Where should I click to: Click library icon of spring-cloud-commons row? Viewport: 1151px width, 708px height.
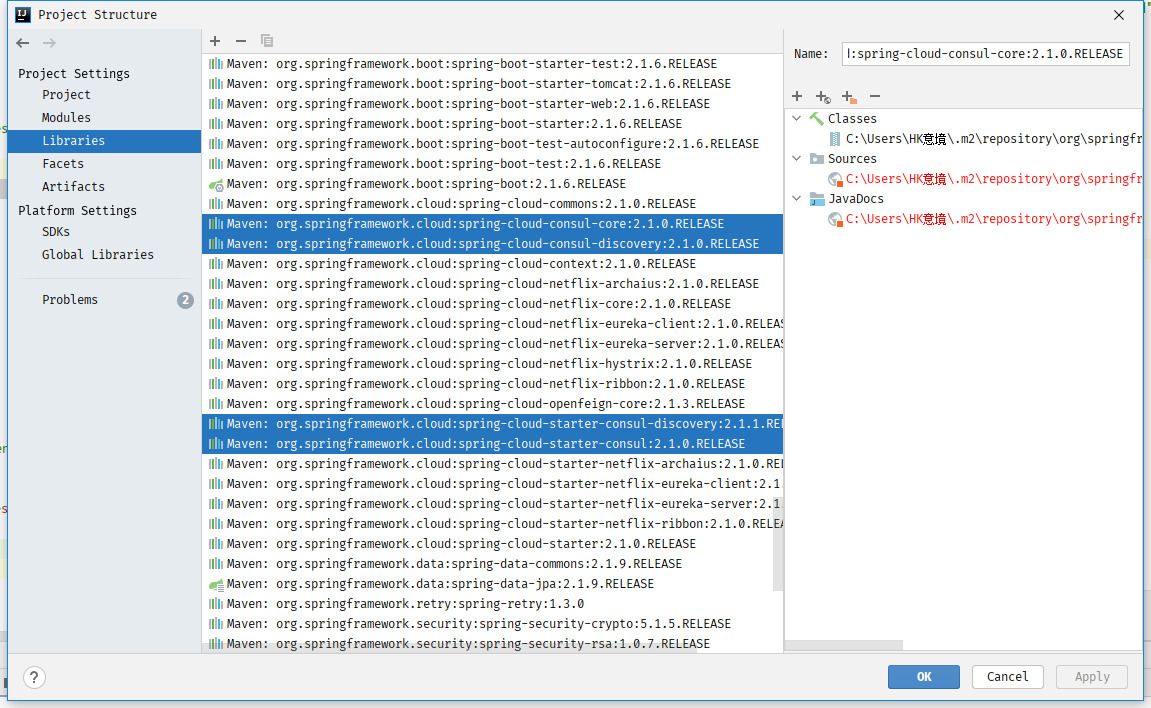point(216,204)
